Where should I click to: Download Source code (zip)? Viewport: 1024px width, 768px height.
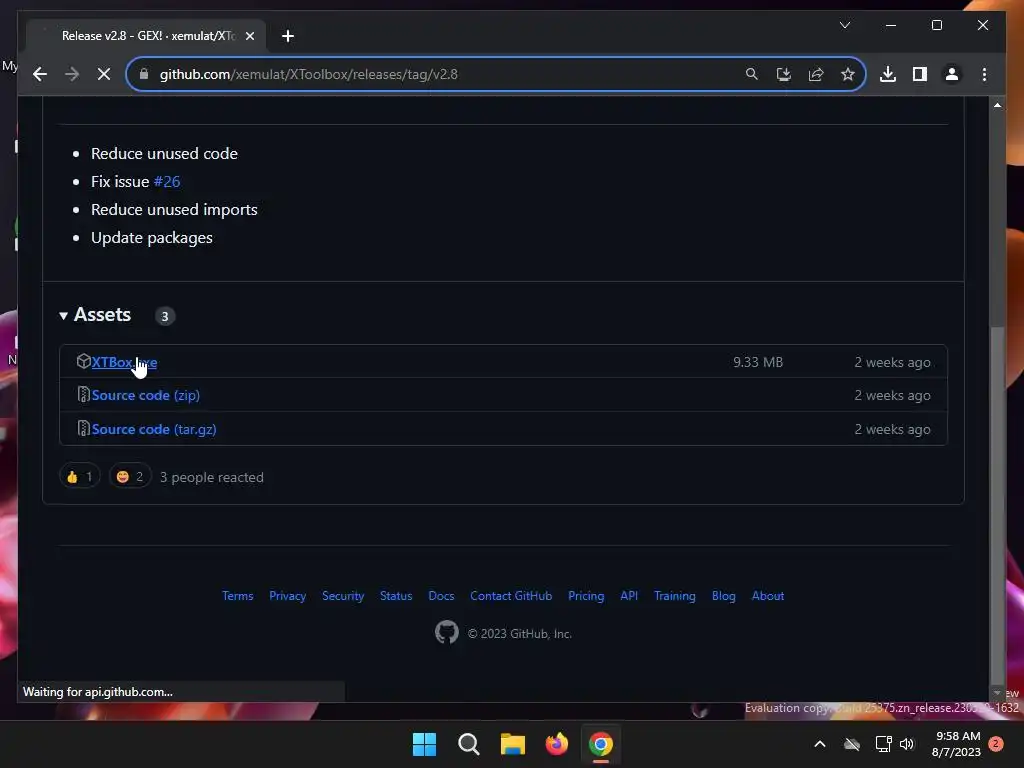[146, 395]
